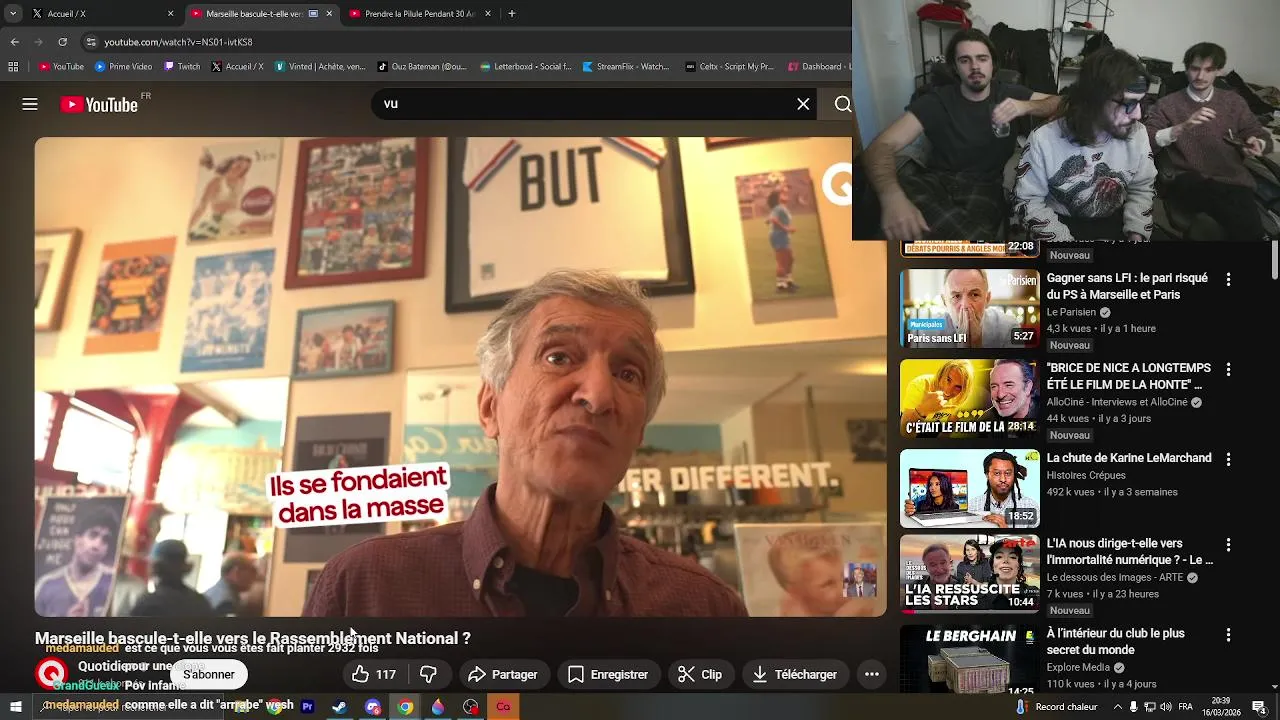Open 'L'IA nous dirige-t-elle' video title
Image resolution: width=1280 pixels, height=720 pixels.
[1130, 552]
